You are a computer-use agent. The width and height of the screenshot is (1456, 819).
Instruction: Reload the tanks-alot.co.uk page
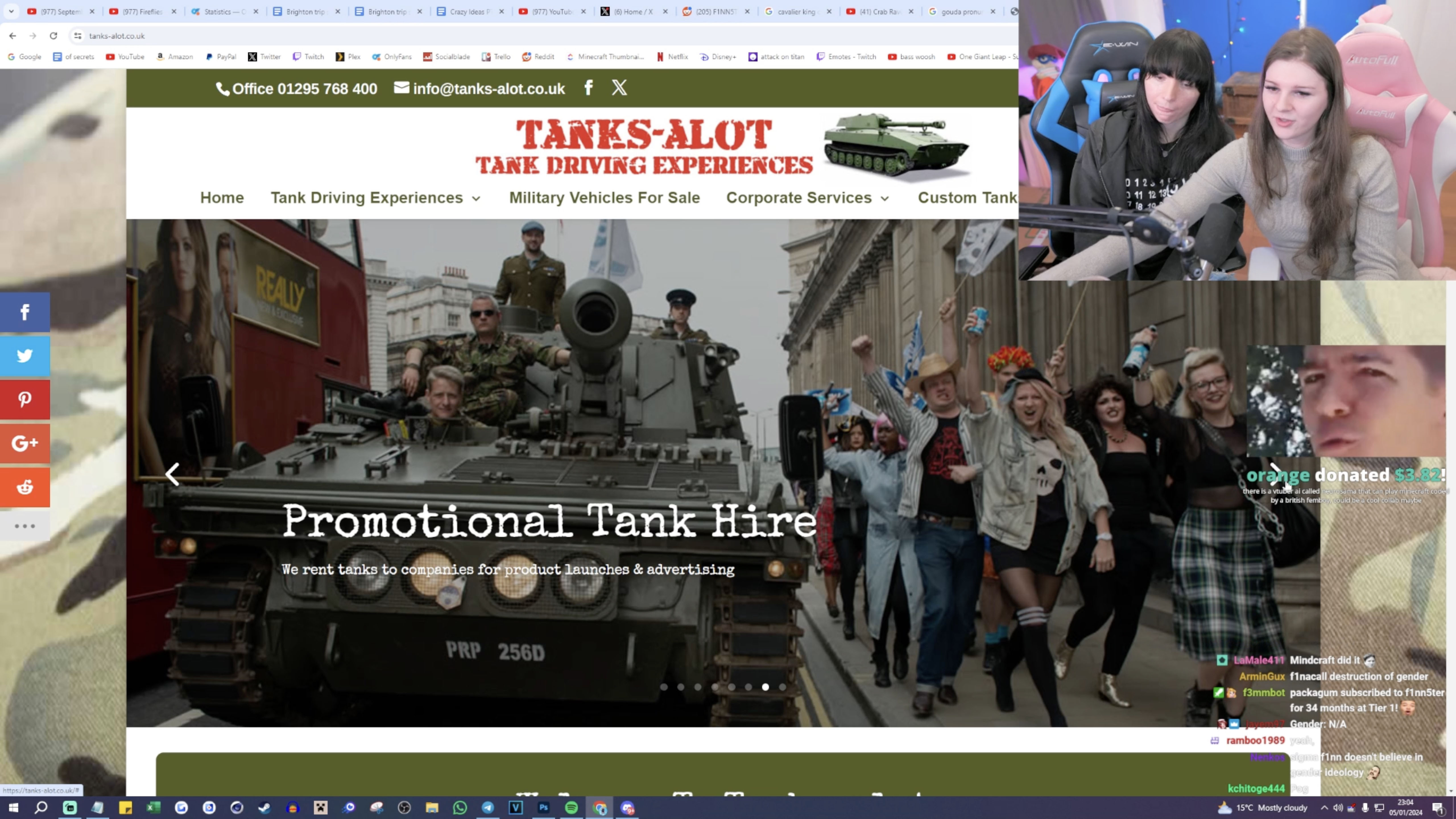click(53, 36)
